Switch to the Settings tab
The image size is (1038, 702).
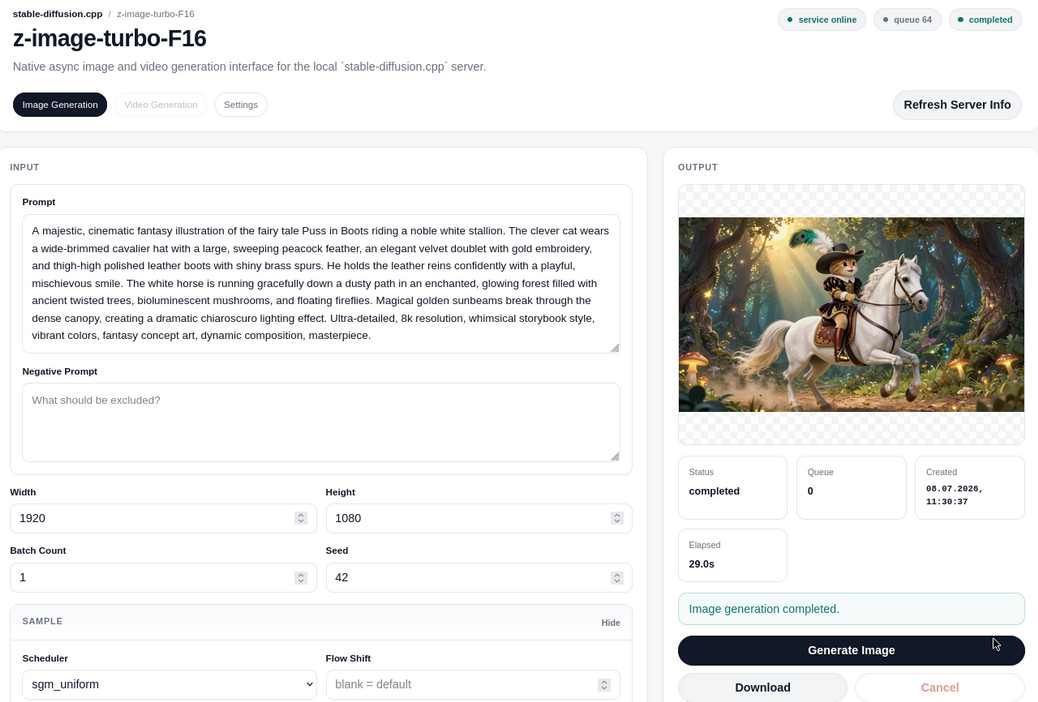click(x=240, y=105)
